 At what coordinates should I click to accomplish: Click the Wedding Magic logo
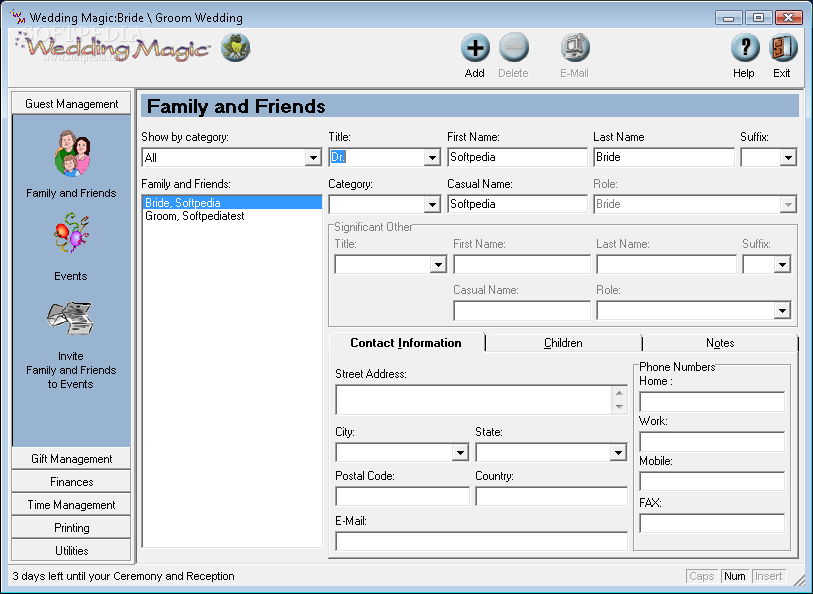tap(113, 48)
